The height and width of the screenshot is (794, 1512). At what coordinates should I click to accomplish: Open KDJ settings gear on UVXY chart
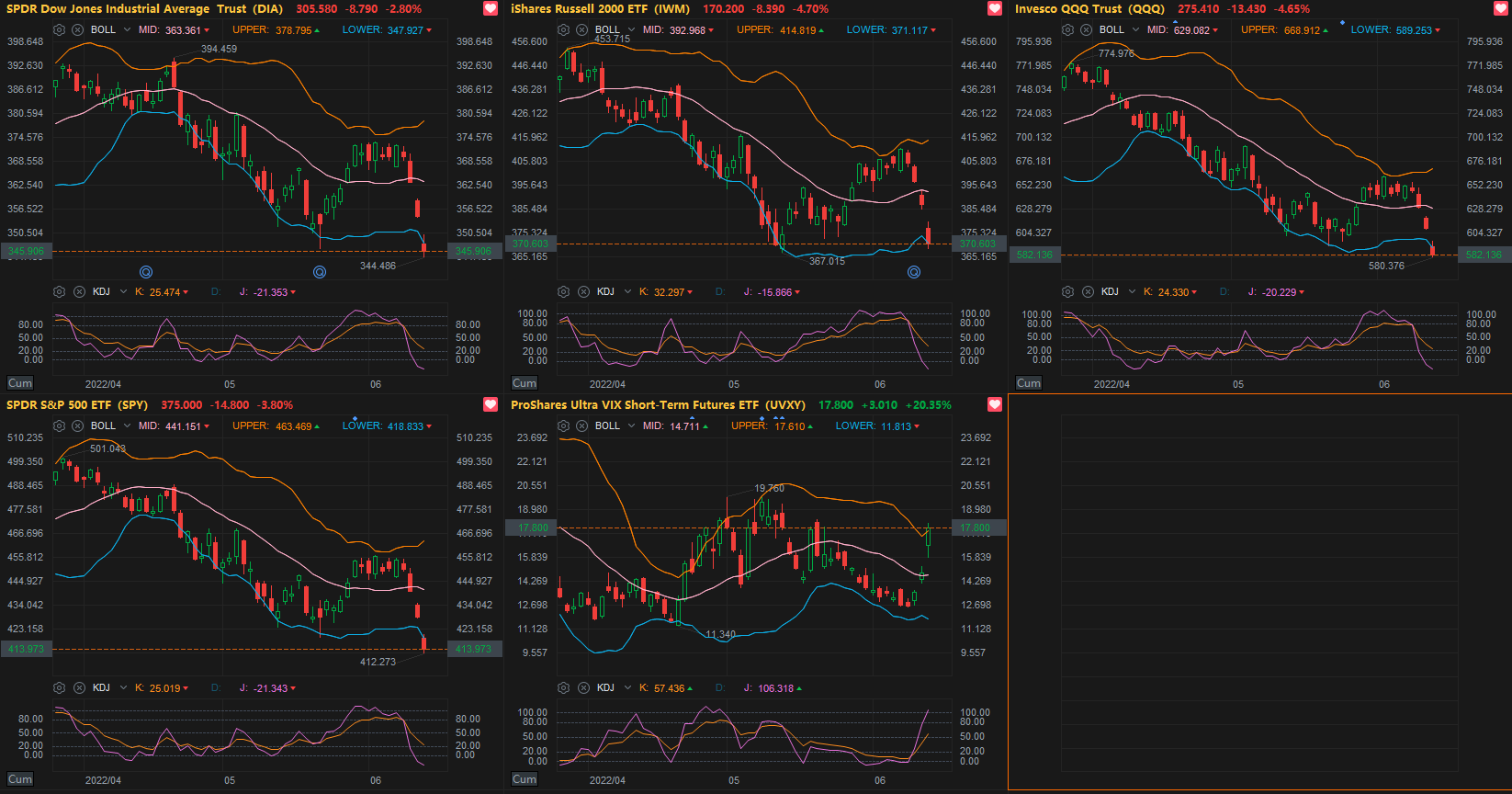[564, 687]
